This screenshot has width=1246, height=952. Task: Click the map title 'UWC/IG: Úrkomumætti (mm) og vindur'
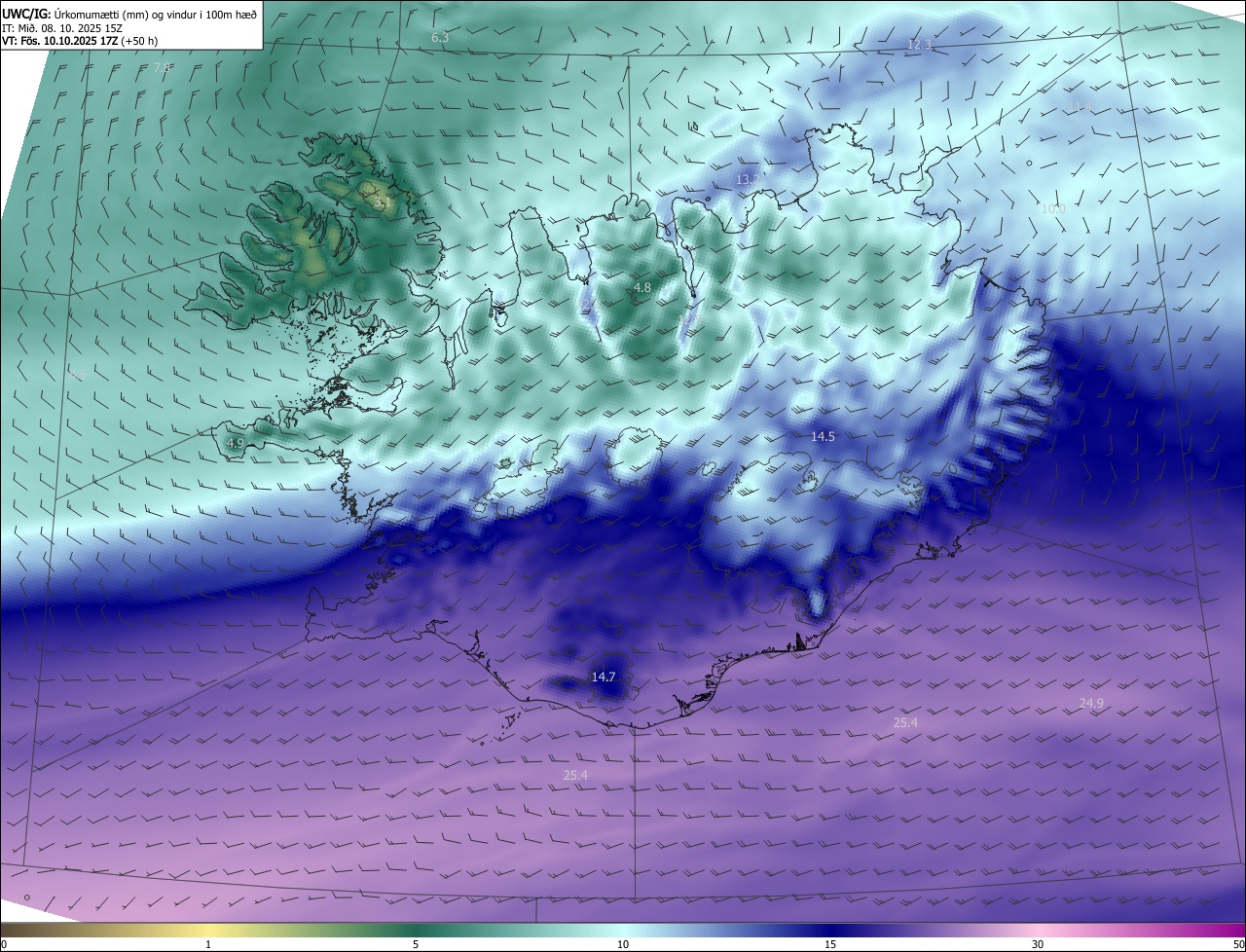(x=129, y=13)
